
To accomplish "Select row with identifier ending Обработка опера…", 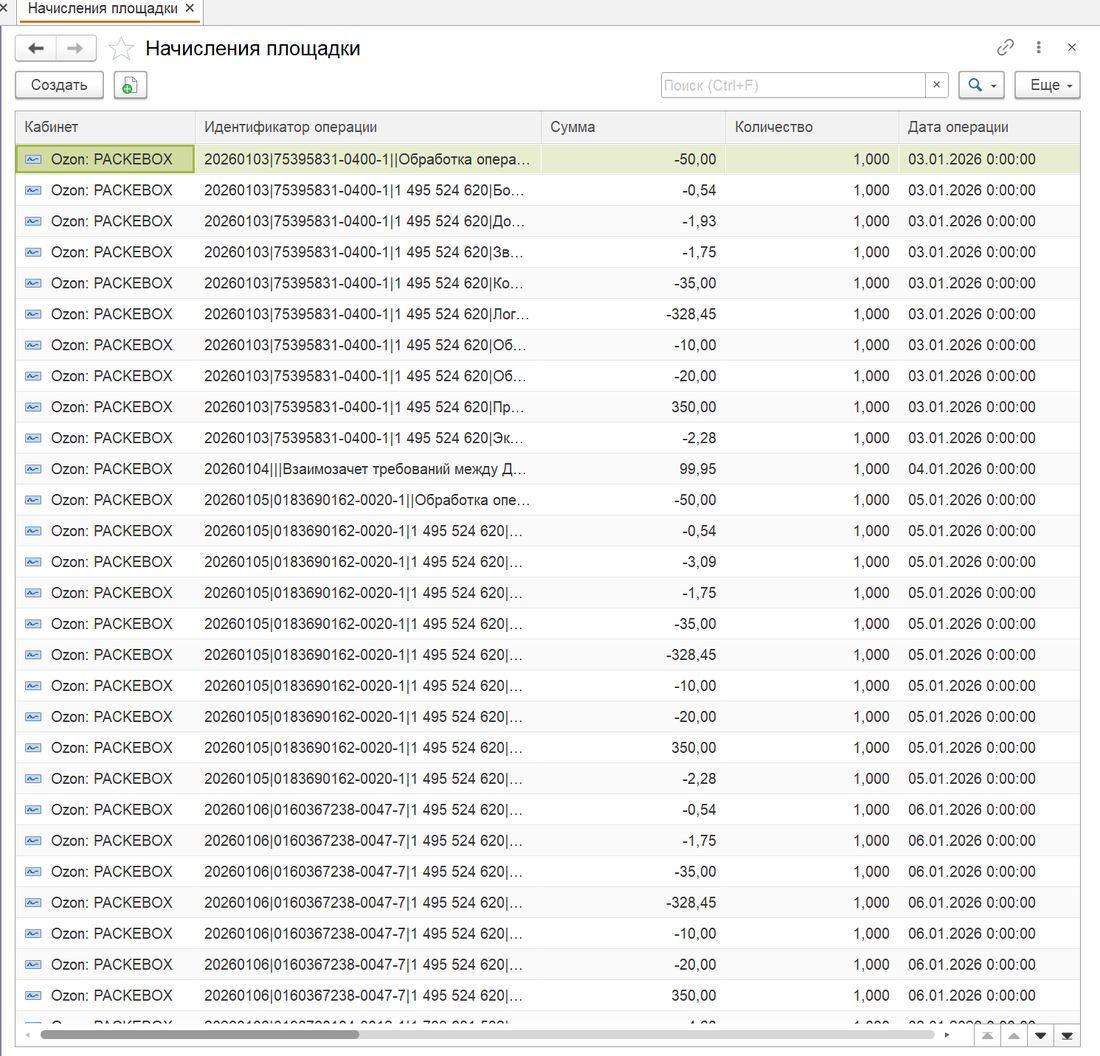I will (x=547, y=159).
